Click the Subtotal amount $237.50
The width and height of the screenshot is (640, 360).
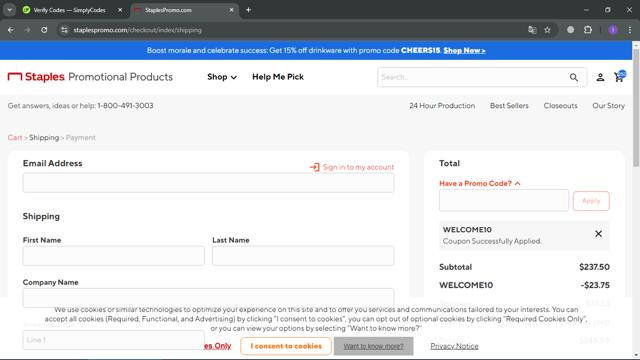594,267
